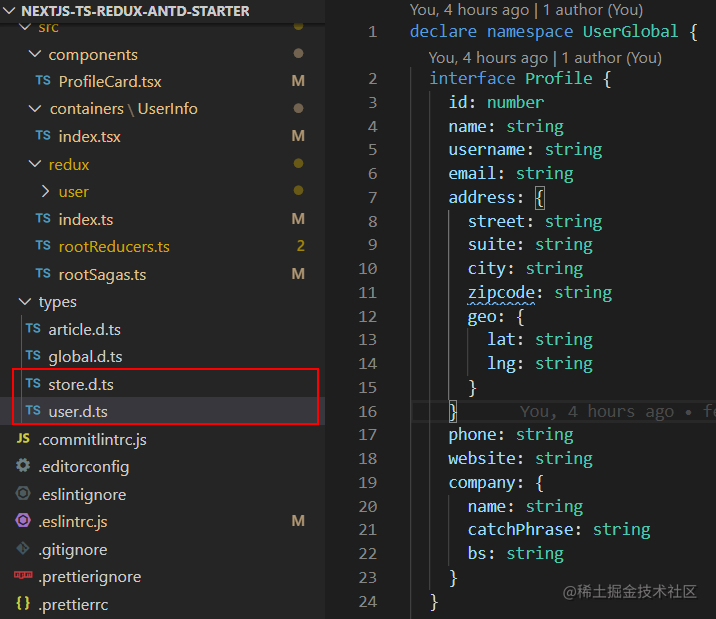Click git diamond icon beside .gitignore
The width and height of the screenshot is (716, 619).
tap(23, 548)
